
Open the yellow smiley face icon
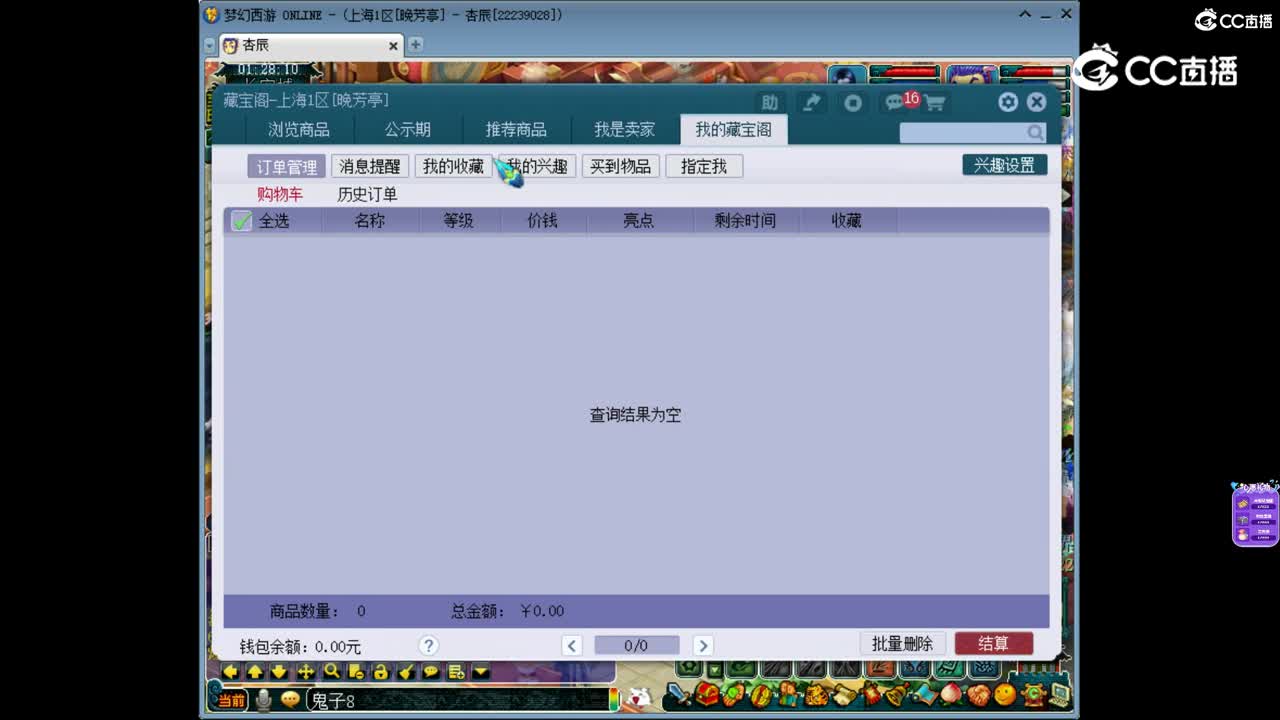coord(1005,693)
